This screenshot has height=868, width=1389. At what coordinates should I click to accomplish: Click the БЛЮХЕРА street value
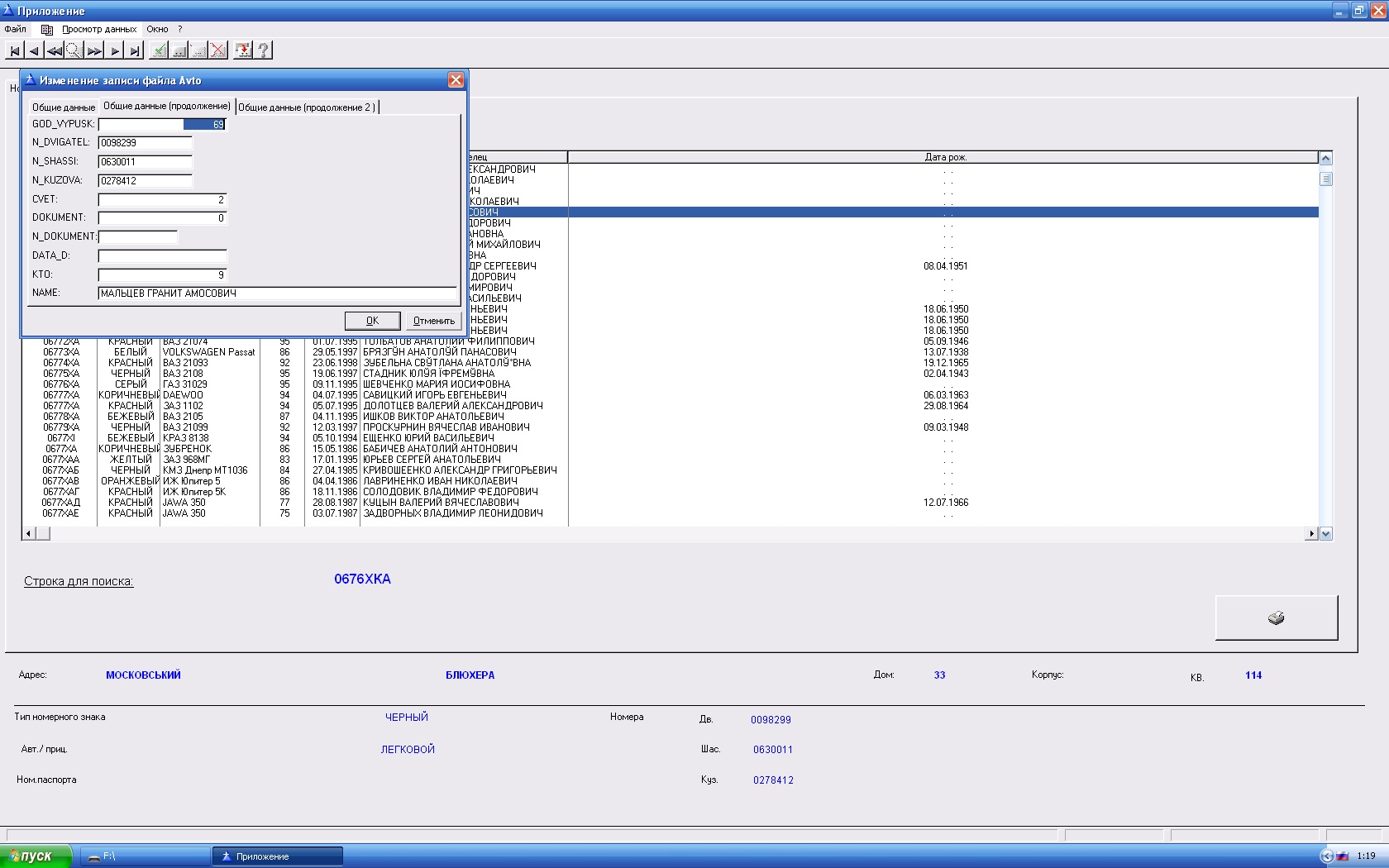pos(470,675)
